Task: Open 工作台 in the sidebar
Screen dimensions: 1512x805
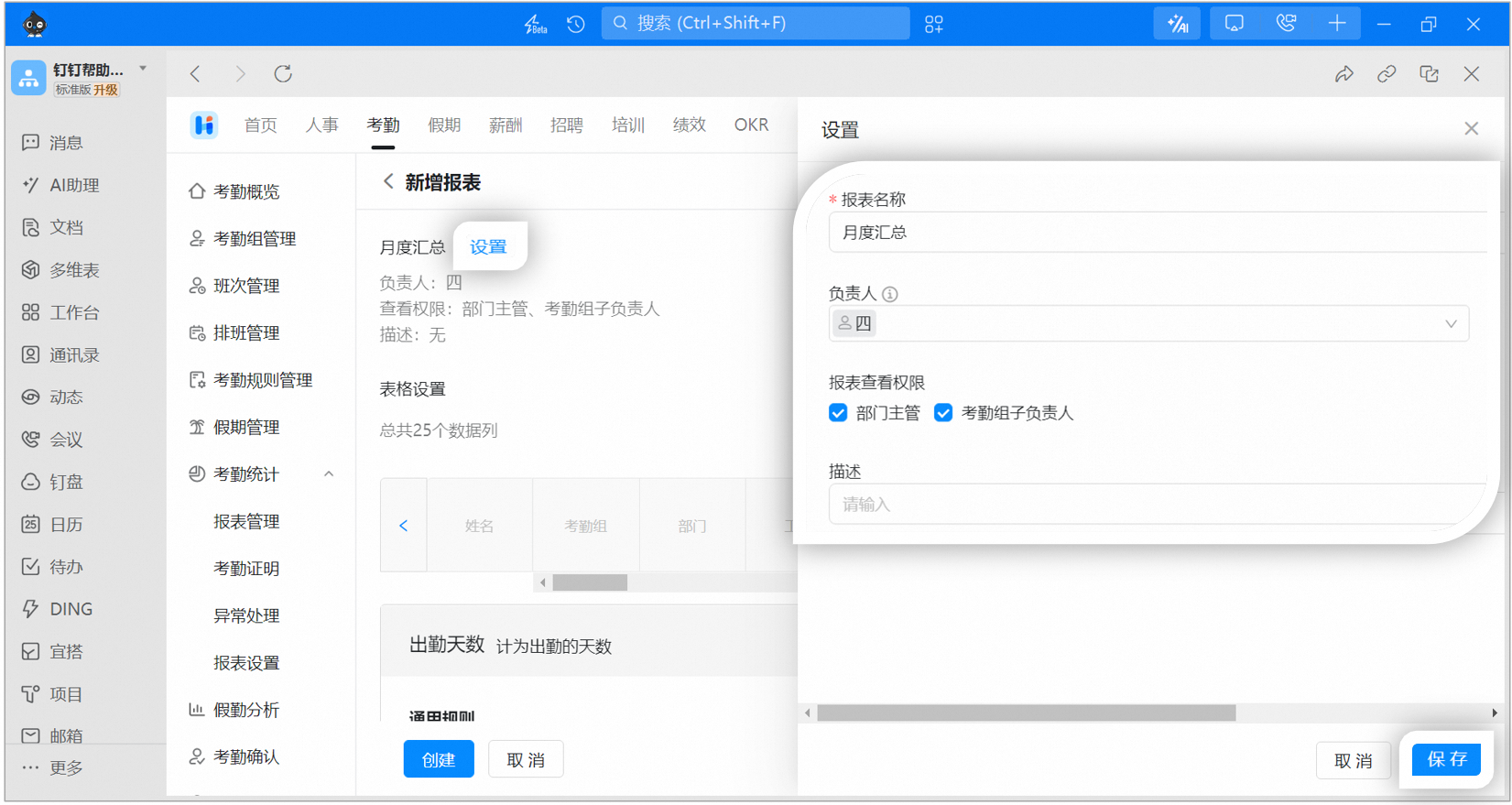Action: (x=60, y=312)
